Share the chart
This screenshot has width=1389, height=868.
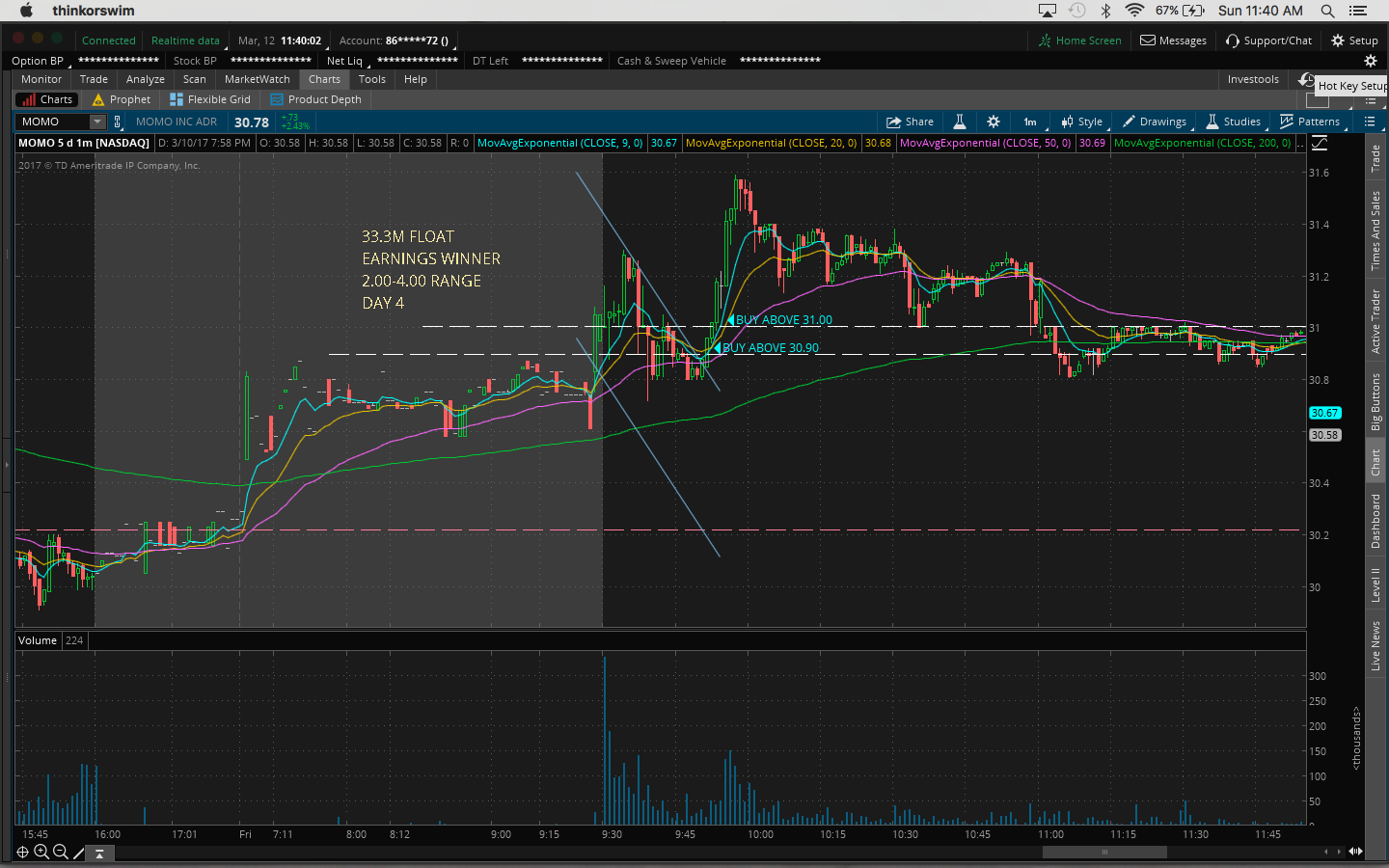pos(911,122)
